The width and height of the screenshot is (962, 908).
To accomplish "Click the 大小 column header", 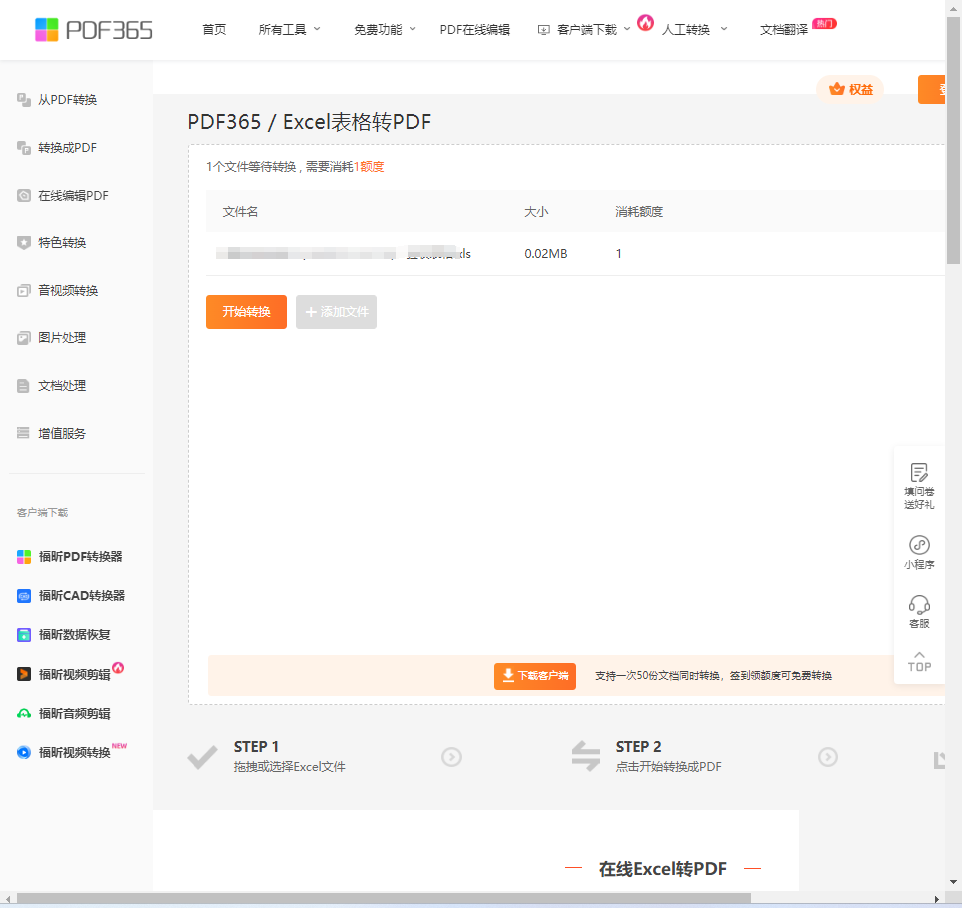I will click(536, 212).
